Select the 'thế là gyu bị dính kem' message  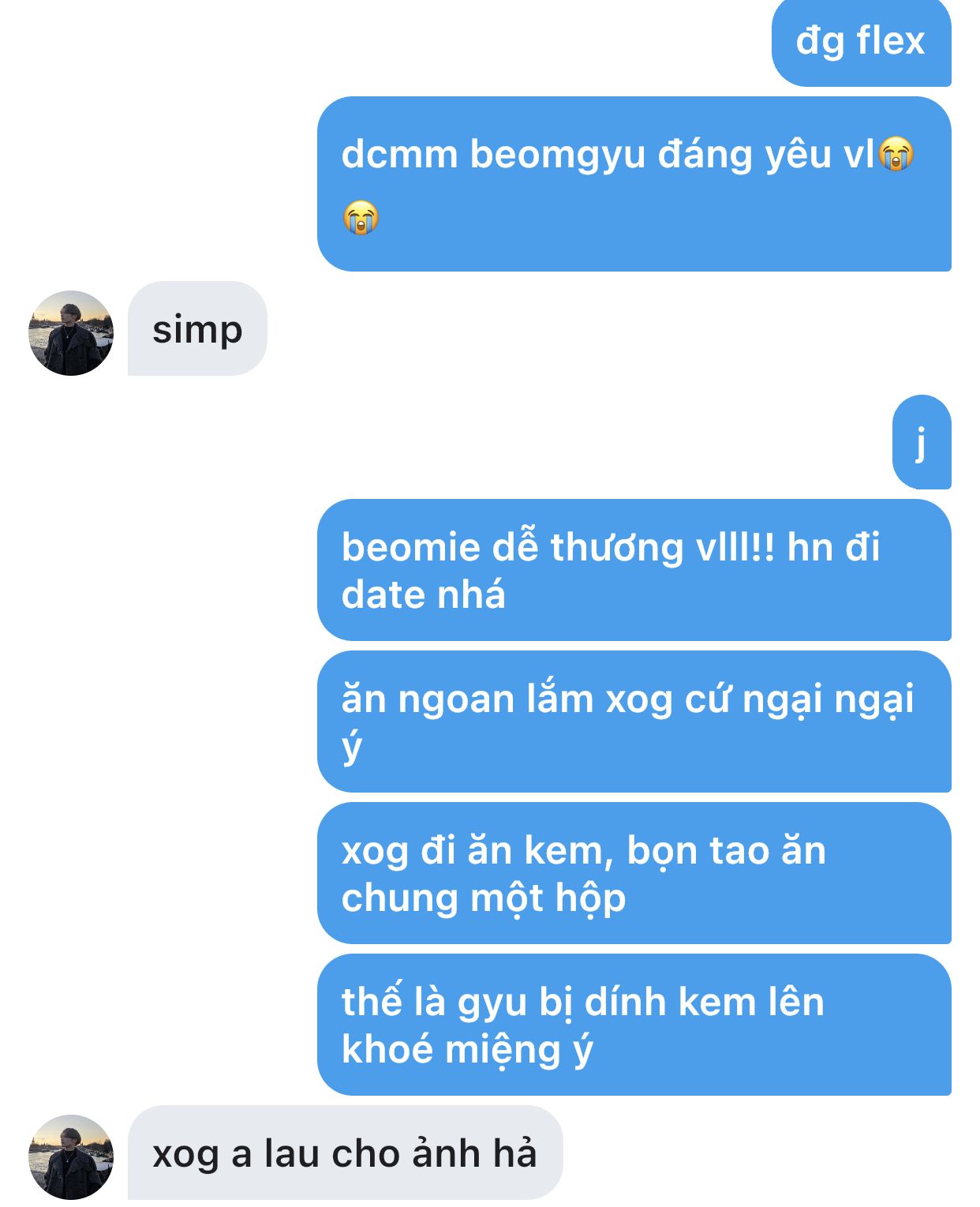pos(634,1025)
